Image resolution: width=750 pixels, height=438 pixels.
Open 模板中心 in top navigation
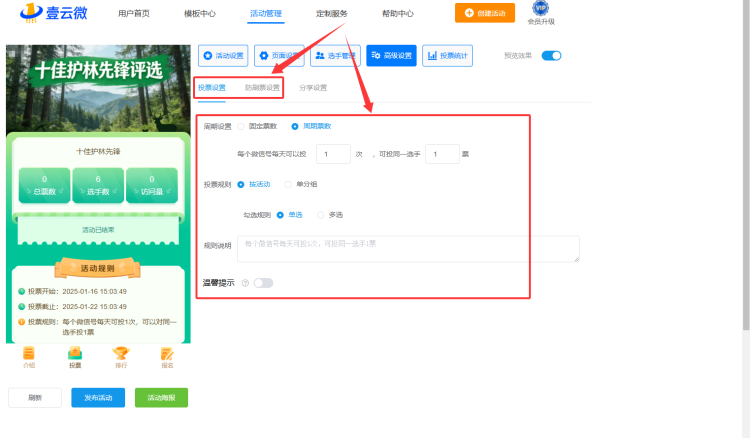click(200, 13)
